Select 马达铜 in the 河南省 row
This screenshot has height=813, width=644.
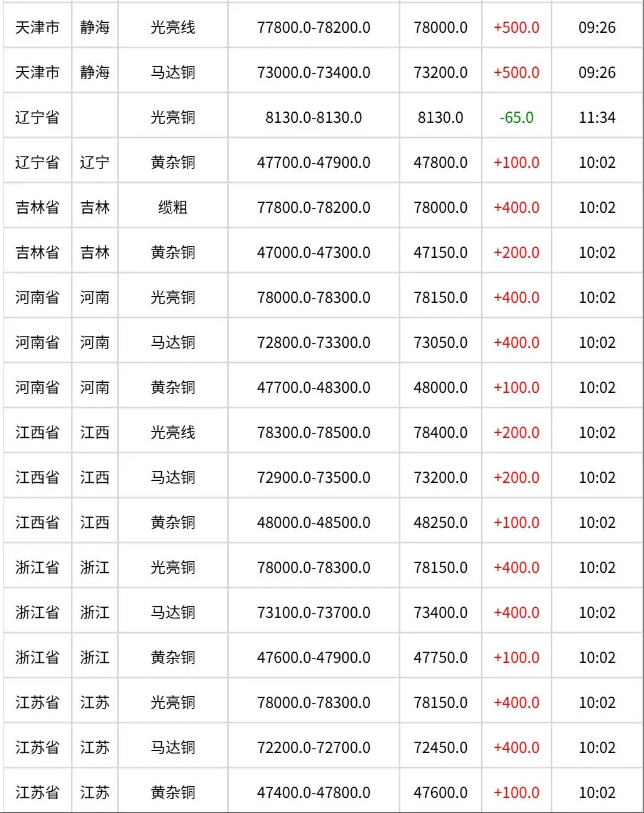tap(173, 343)
